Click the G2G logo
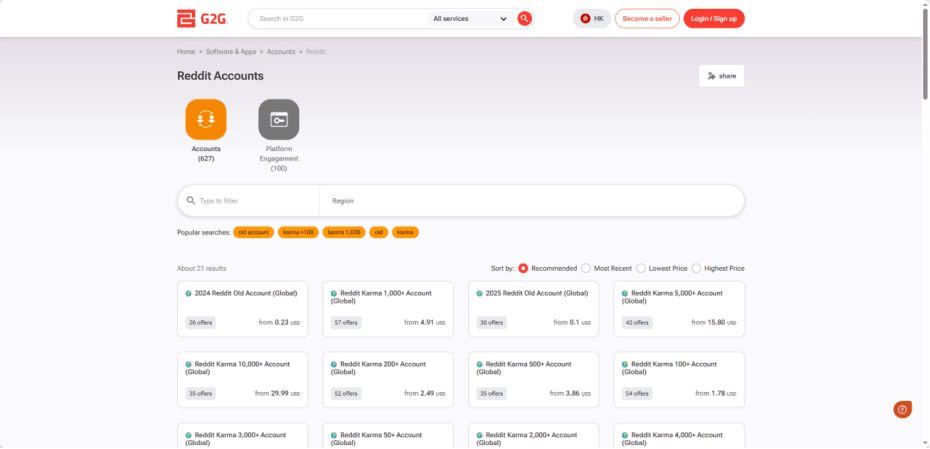Viewport: 930px width, 449px height. pyautogui.click(x=202, y=18)
